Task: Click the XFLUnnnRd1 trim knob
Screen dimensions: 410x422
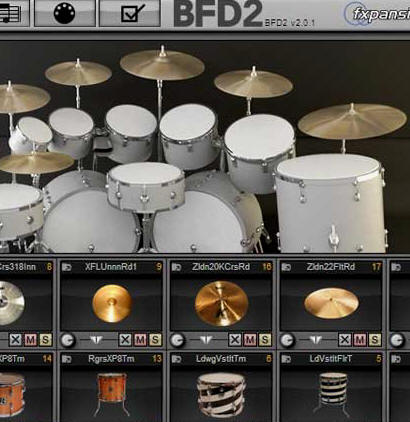Action: click(68, 340)
